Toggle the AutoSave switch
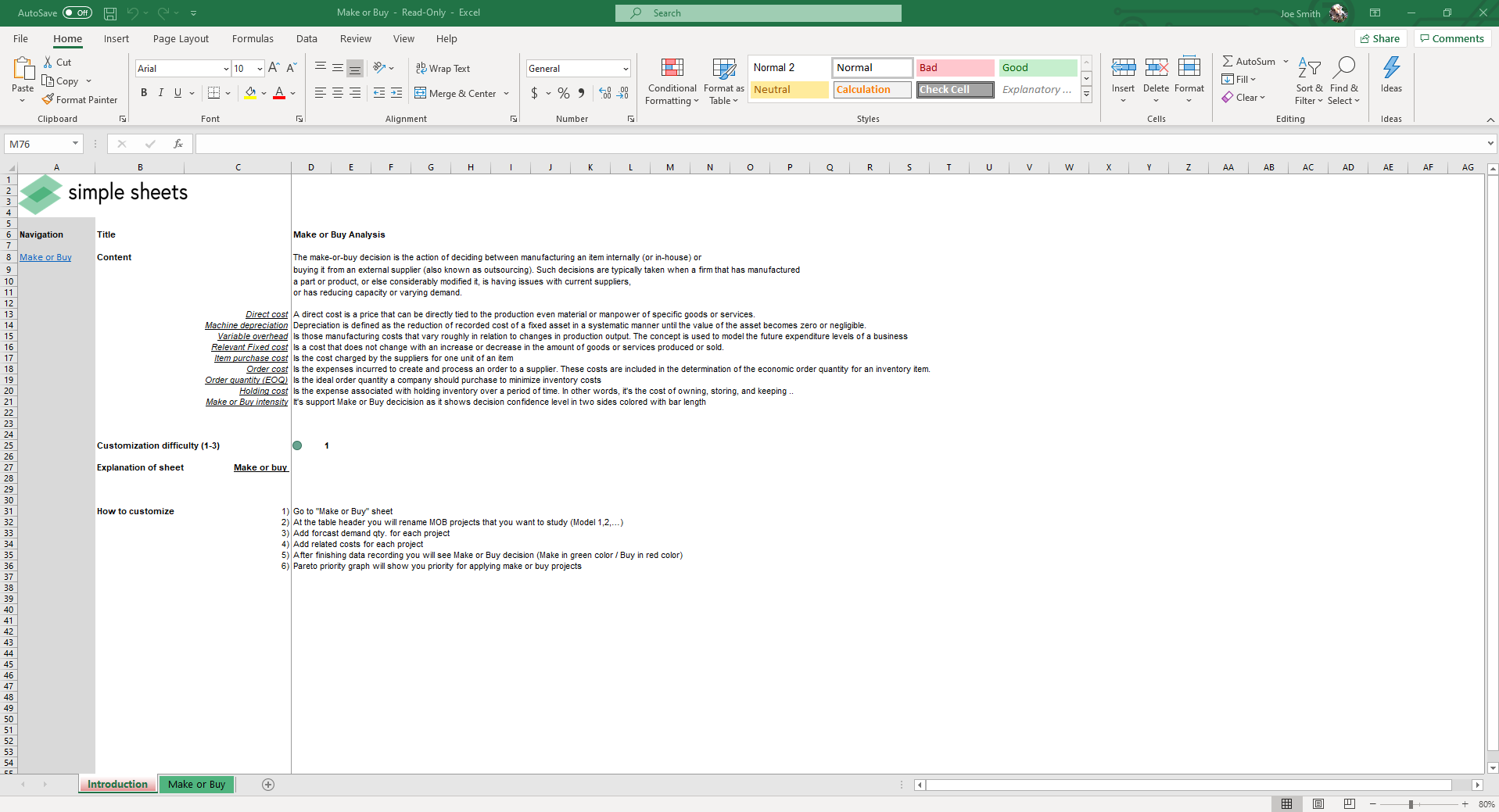This screenshot has height=812, width=1499. [77, 13]
